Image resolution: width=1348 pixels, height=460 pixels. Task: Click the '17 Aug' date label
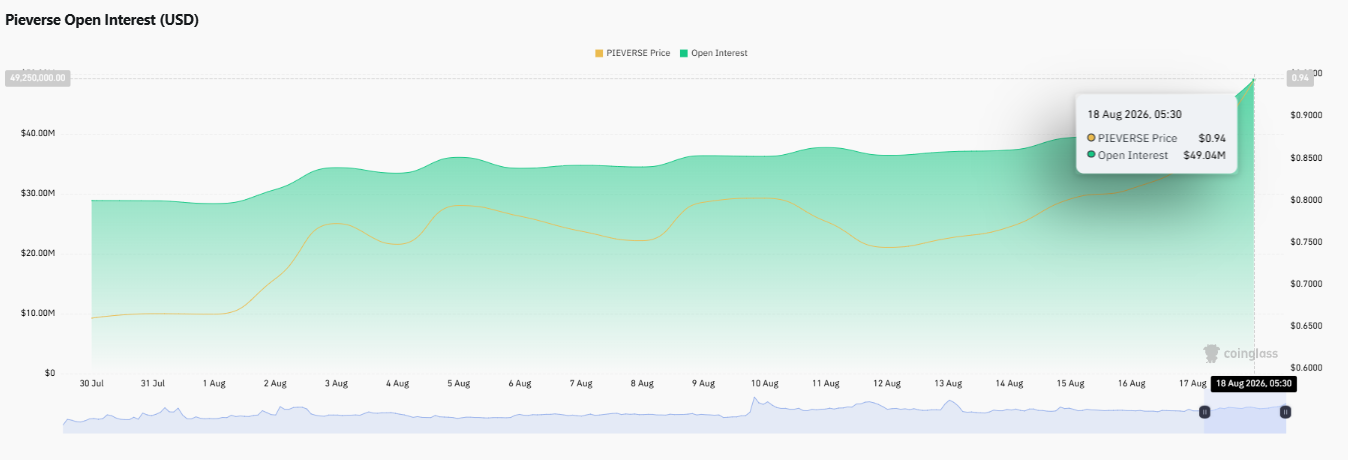click(1192, 383)
